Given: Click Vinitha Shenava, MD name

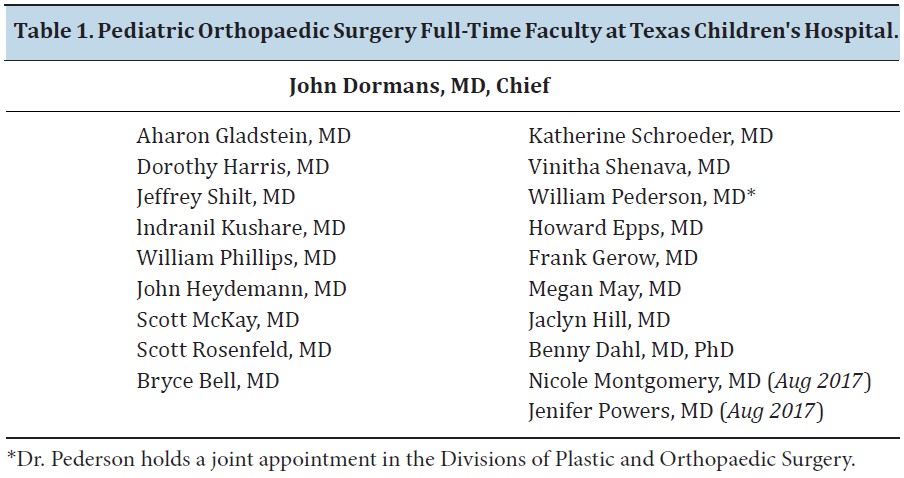Looking at the screenshot, I should point(629,167).
